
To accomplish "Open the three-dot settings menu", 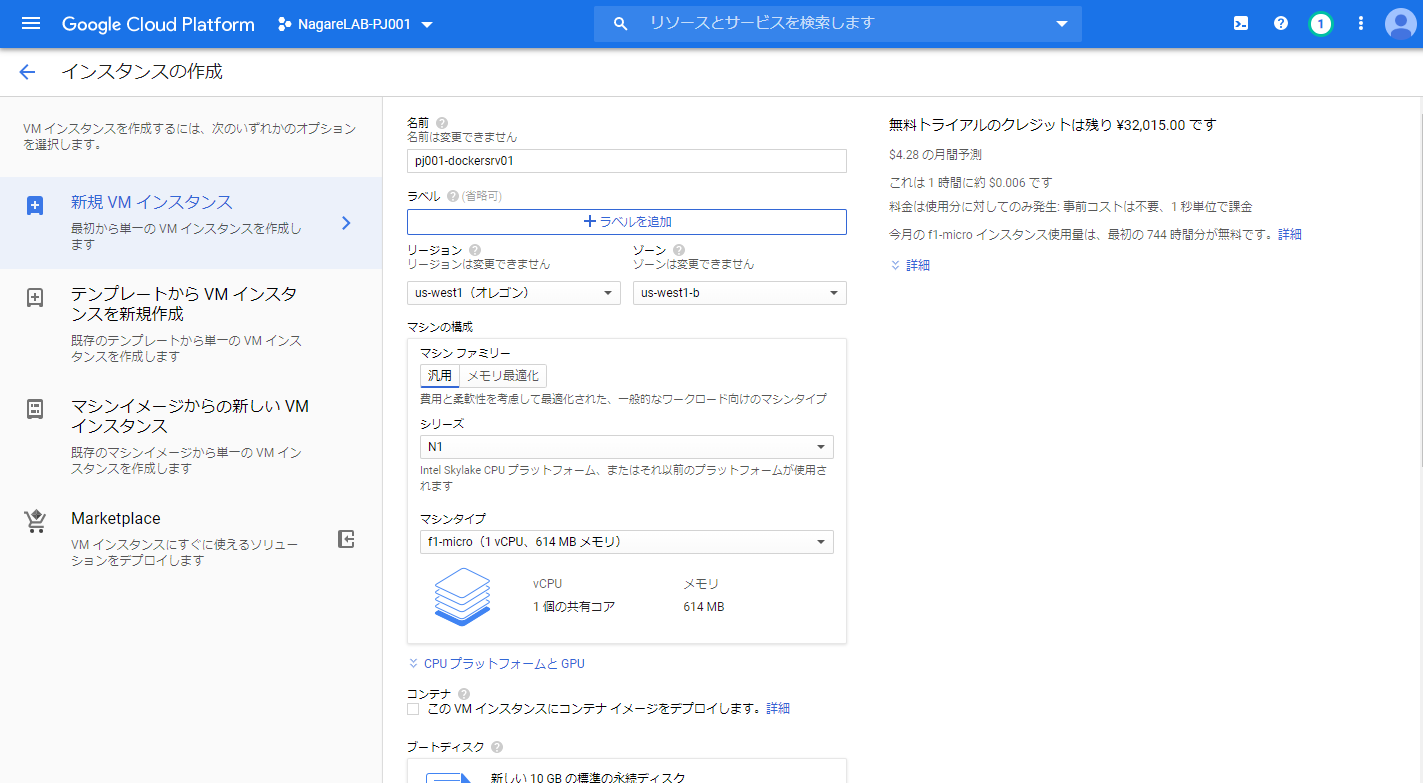I will (1360, 23).
